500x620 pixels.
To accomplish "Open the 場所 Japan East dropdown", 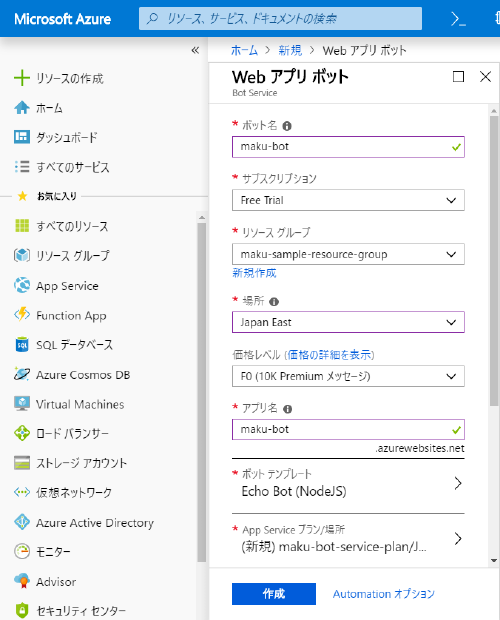I will (348, 322).
